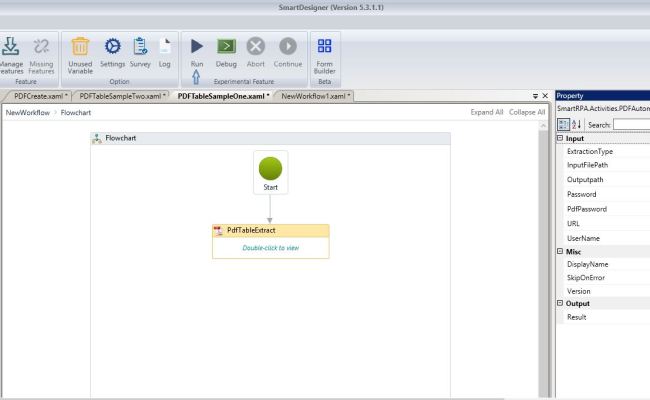Open the Form Builder
The height and width of the screenshot is (400, 650).
325,56
